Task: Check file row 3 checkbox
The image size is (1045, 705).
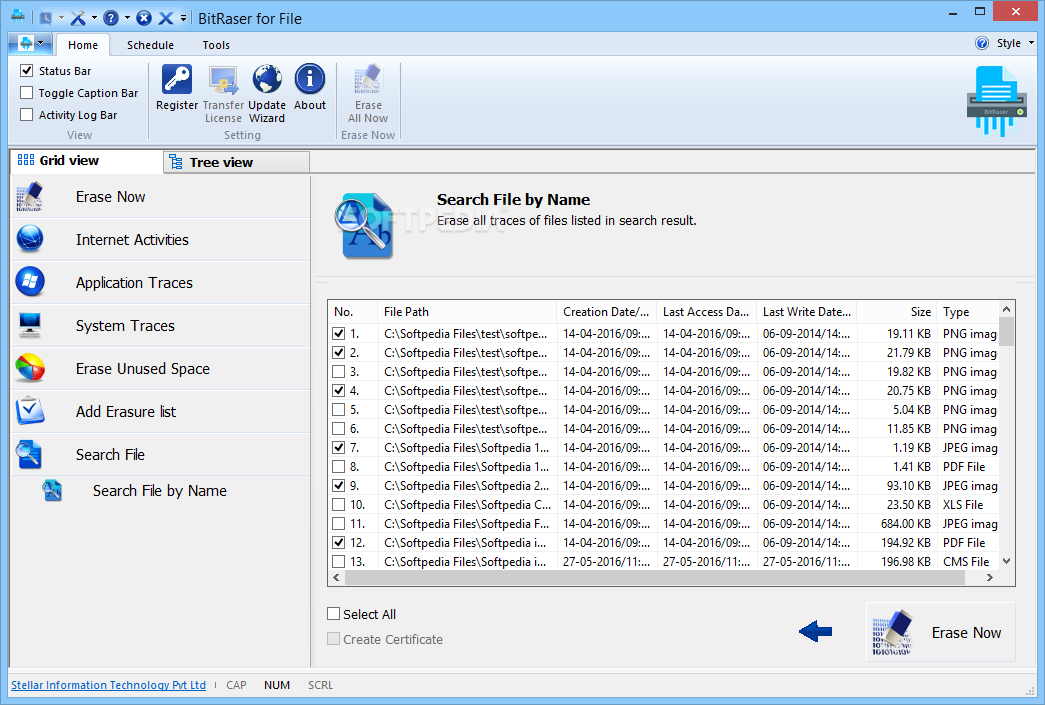Action: tap(339, 371)
